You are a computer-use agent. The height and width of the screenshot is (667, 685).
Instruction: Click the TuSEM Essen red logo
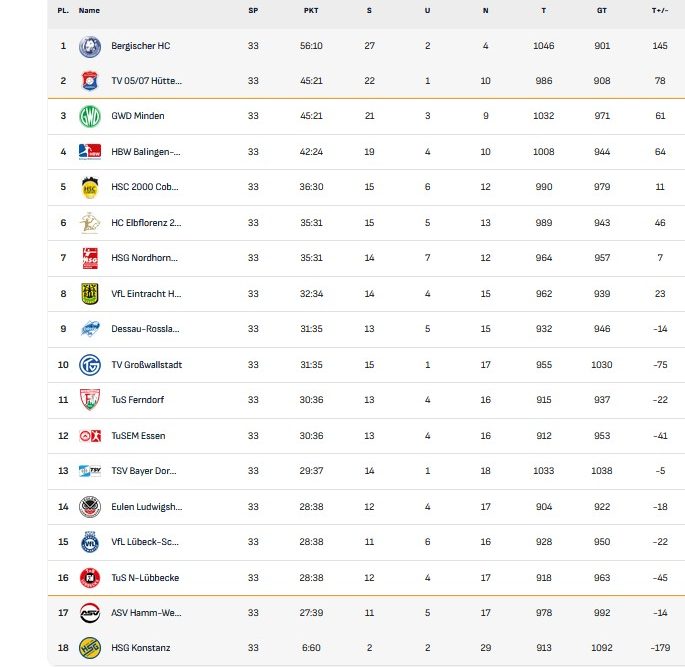coord(90,435)
